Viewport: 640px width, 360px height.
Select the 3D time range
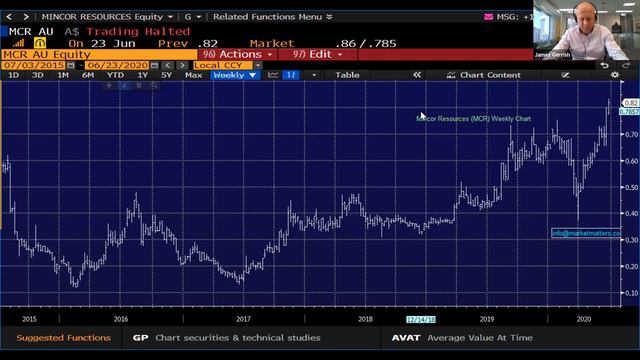click(38, 75)
